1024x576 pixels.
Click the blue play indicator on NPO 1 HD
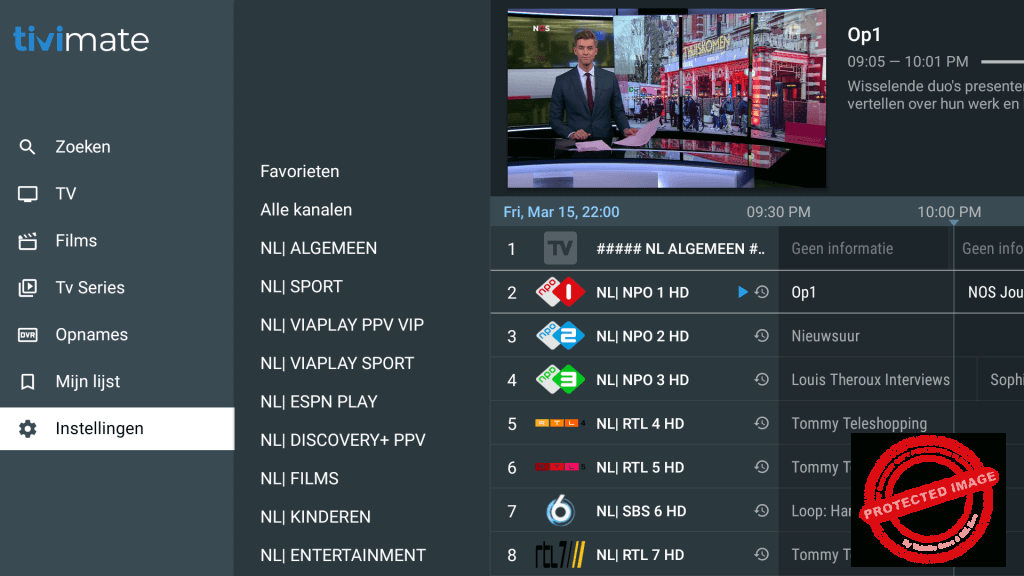[743, 292]
